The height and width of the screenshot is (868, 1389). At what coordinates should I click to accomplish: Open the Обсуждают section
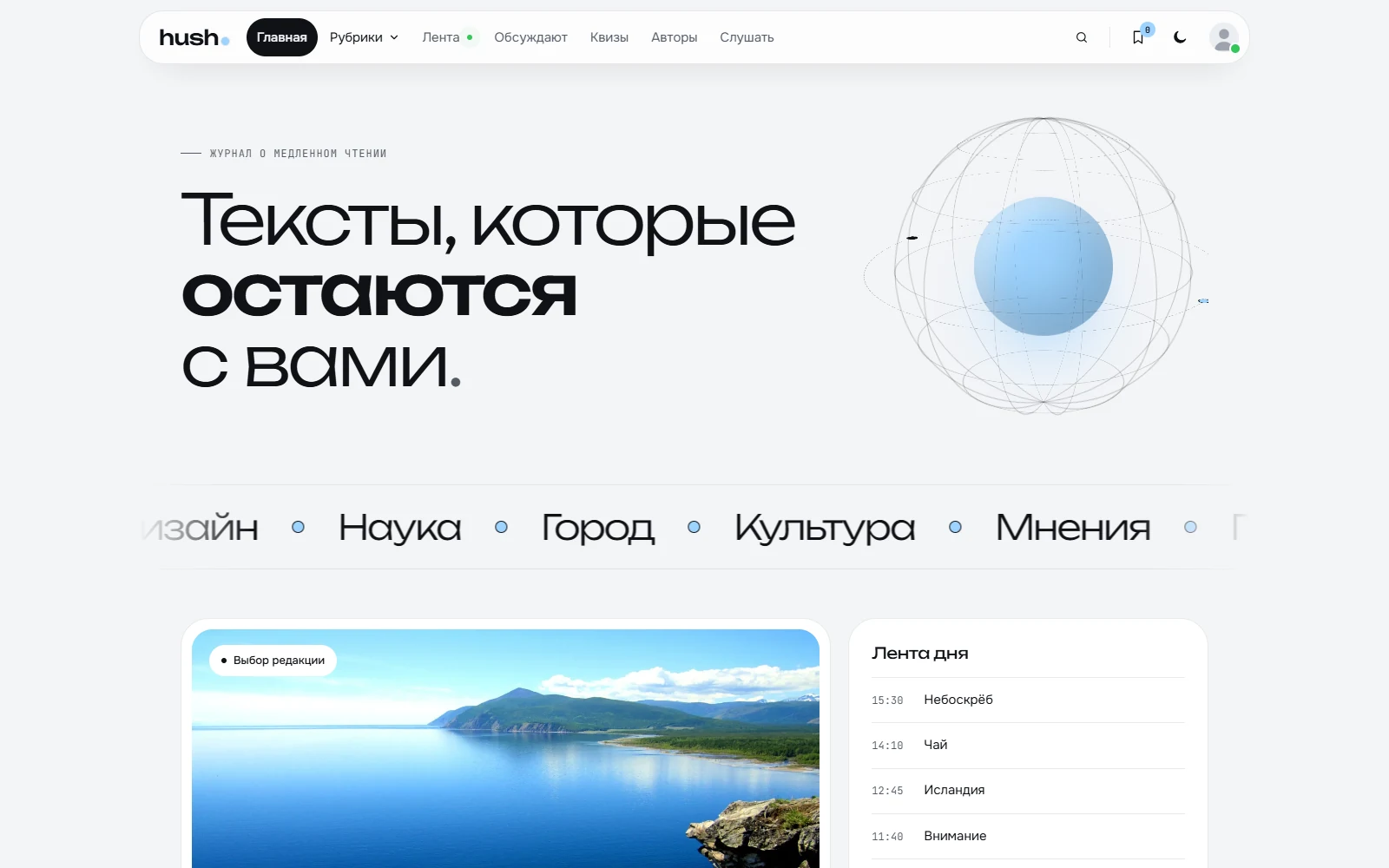(530, 37)
